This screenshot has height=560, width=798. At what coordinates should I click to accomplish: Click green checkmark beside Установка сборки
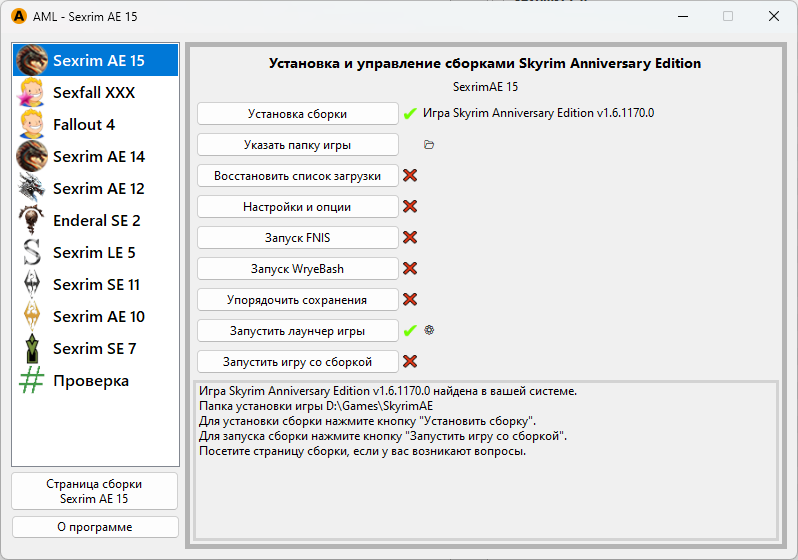(410, 114)
